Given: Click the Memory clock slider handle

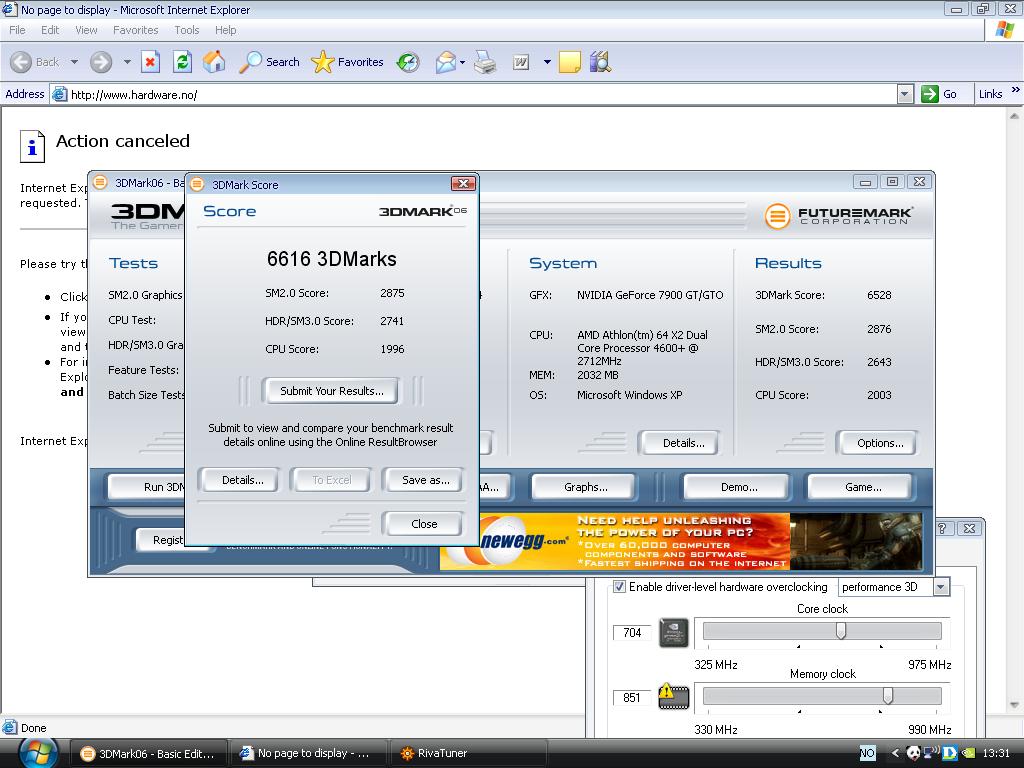Looking at the screenshot, I should tap(888, 696).
